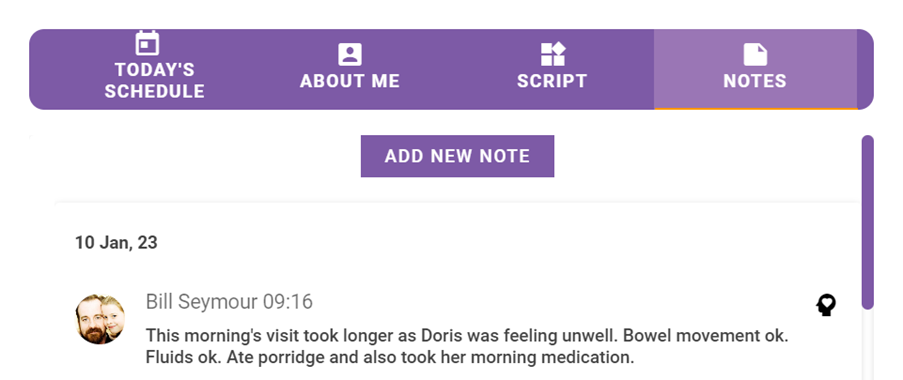Image resolution: width=903 pixels, height=380 pixels.
Task: Click the purple vertical scrollbar thumb
Action: pyautogui.click(x=867, y=222)
